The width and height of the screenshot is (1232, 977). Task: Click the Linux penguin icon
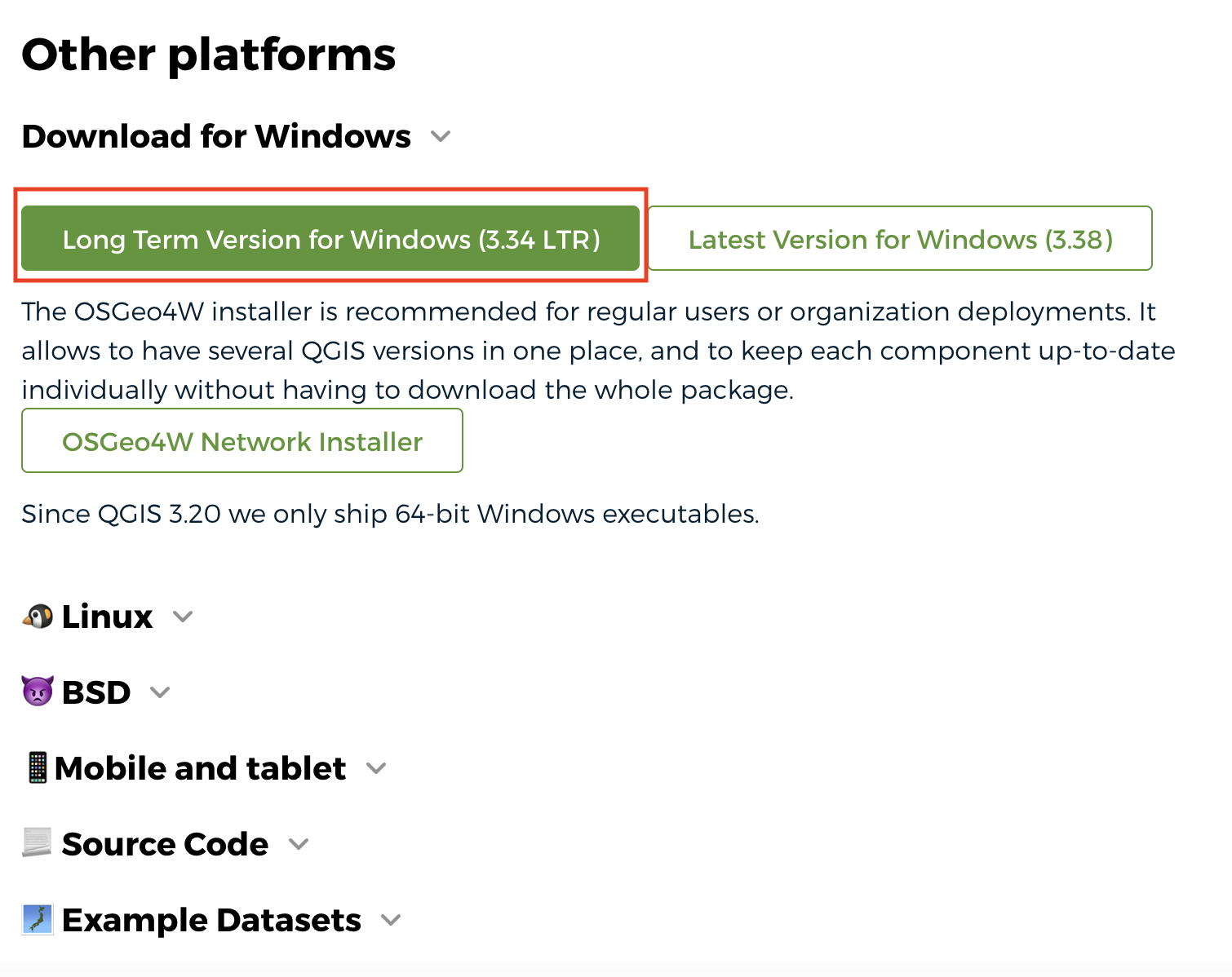tap(38, 617)
